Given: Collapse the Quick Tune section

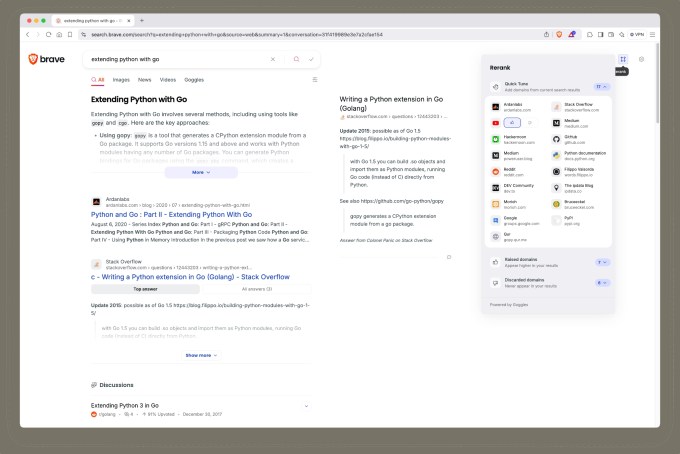Looking at the screenshot, I should pos(602,87).
